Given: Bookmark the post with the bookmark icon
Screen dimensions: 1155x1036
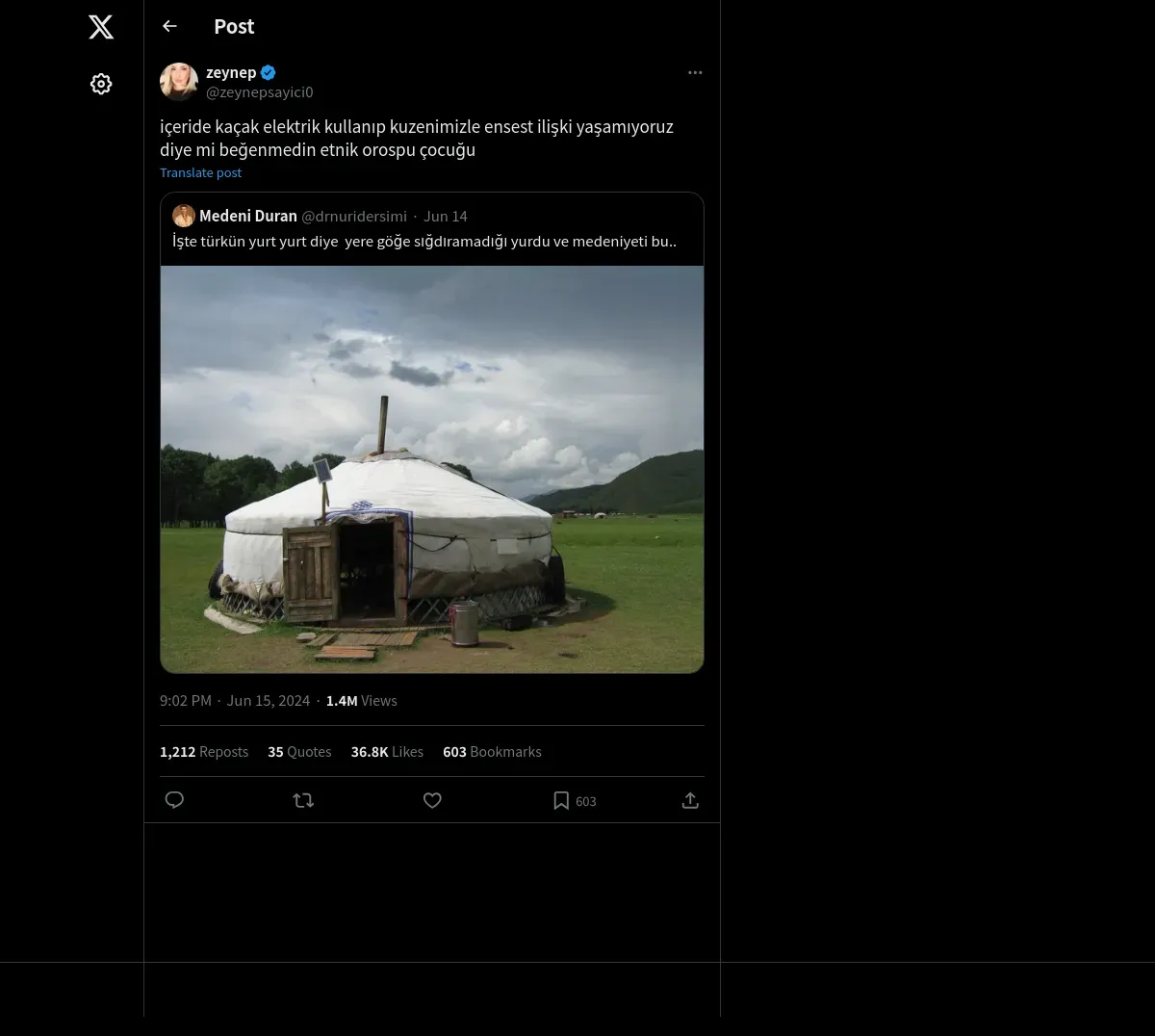Looking at the screenshot, I should (x=561, y=800).
